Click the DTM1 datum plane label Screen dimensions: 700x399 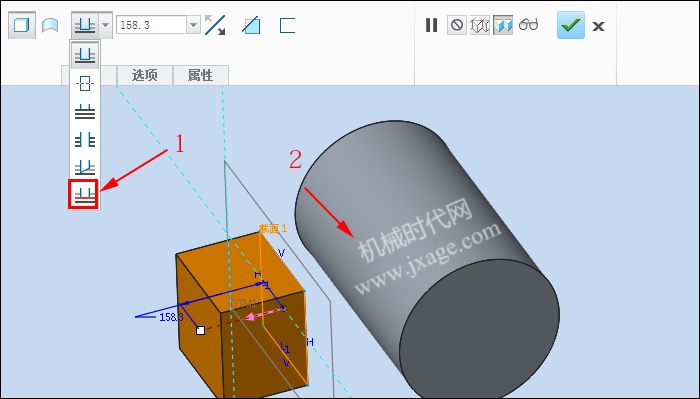click(244, 303)
